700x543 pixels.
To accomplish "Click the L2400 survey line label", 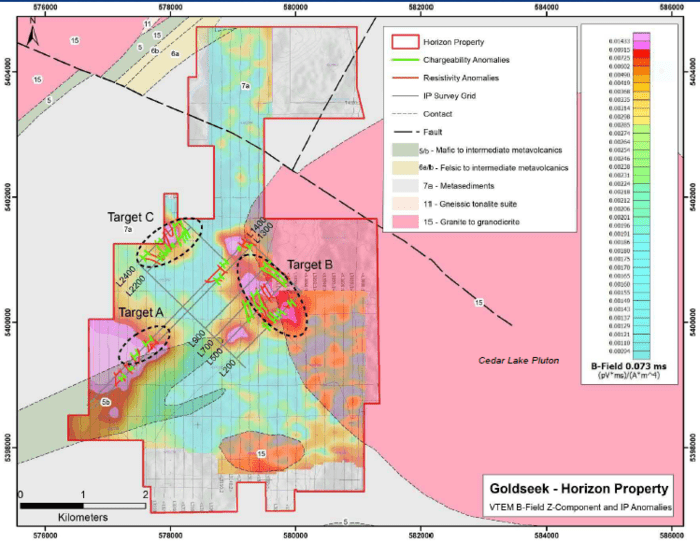I will tap(125, 276).
